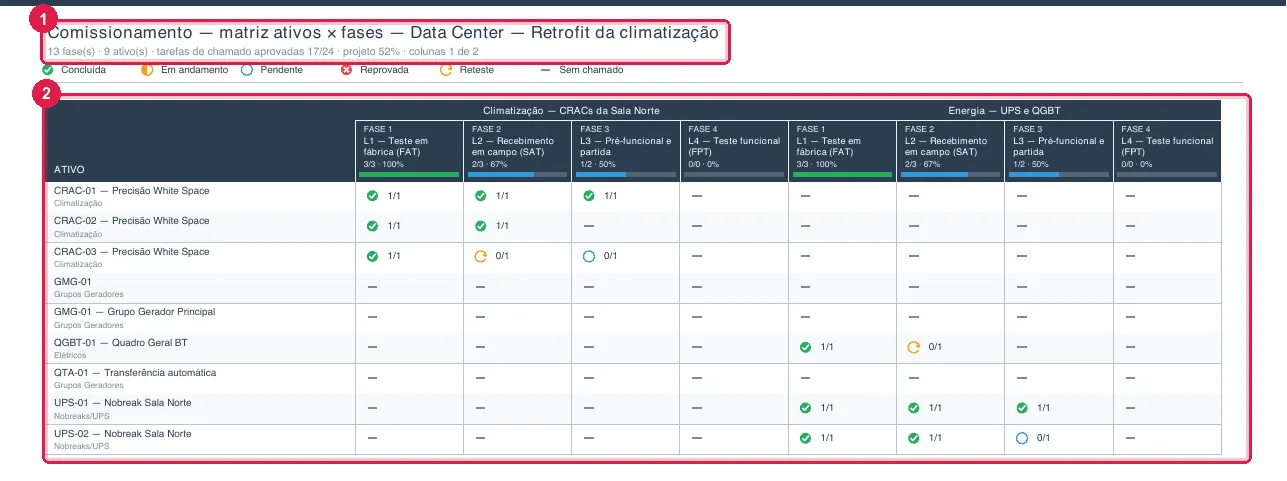Click the Pendente blue circle legend icon
Screen dimensions: 1287x481
[247, 70]
